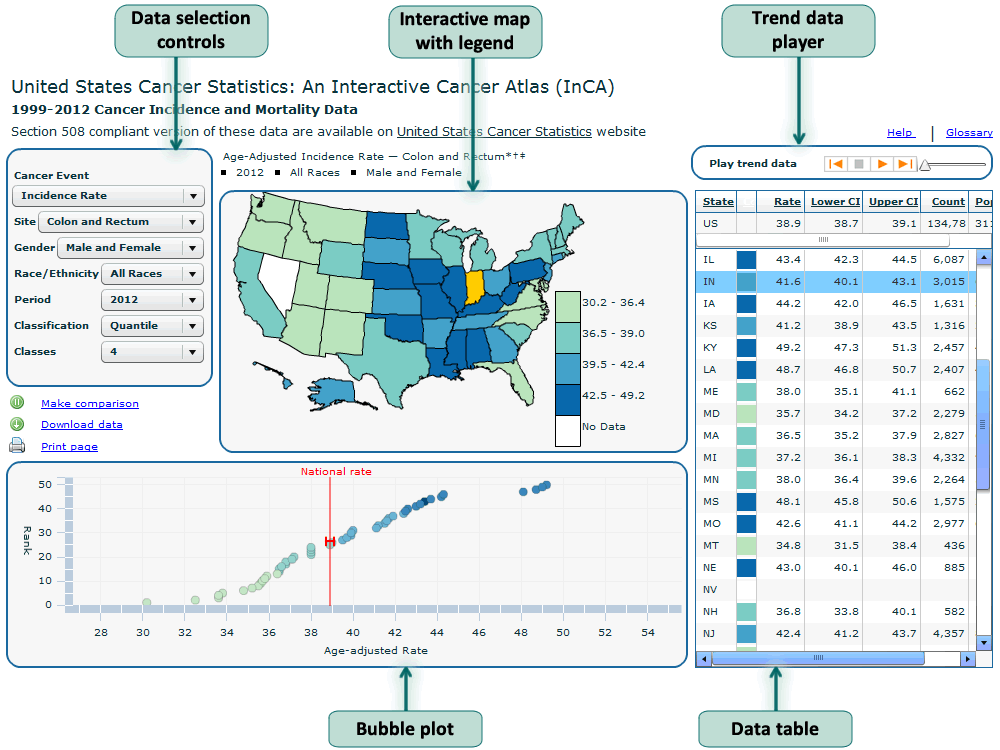Sort table by Rate column header

tap(787, 202)
